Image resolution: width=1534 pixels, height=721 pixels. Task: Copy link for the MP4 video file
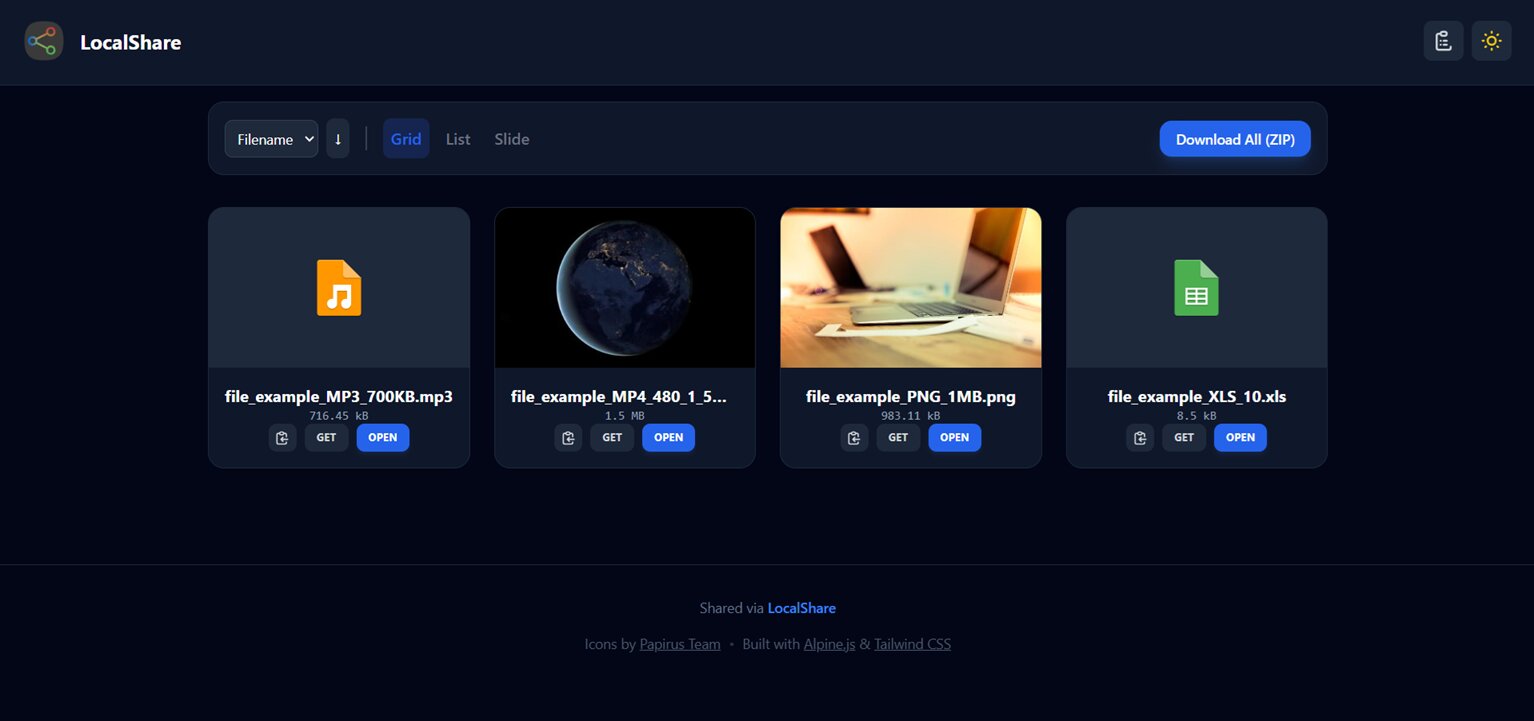568,438
